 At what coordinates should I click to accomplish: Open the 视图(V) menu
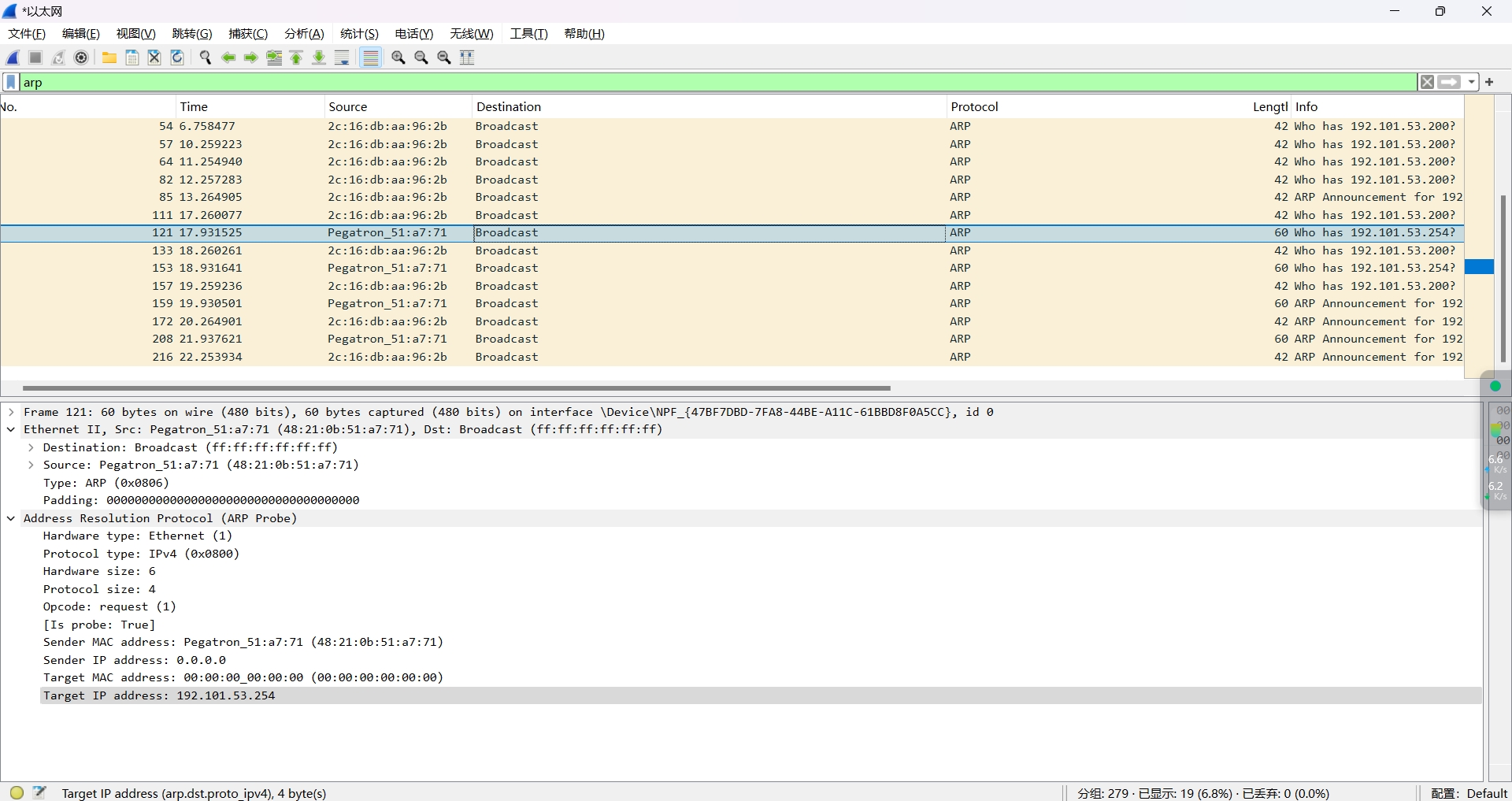[136, 34]
